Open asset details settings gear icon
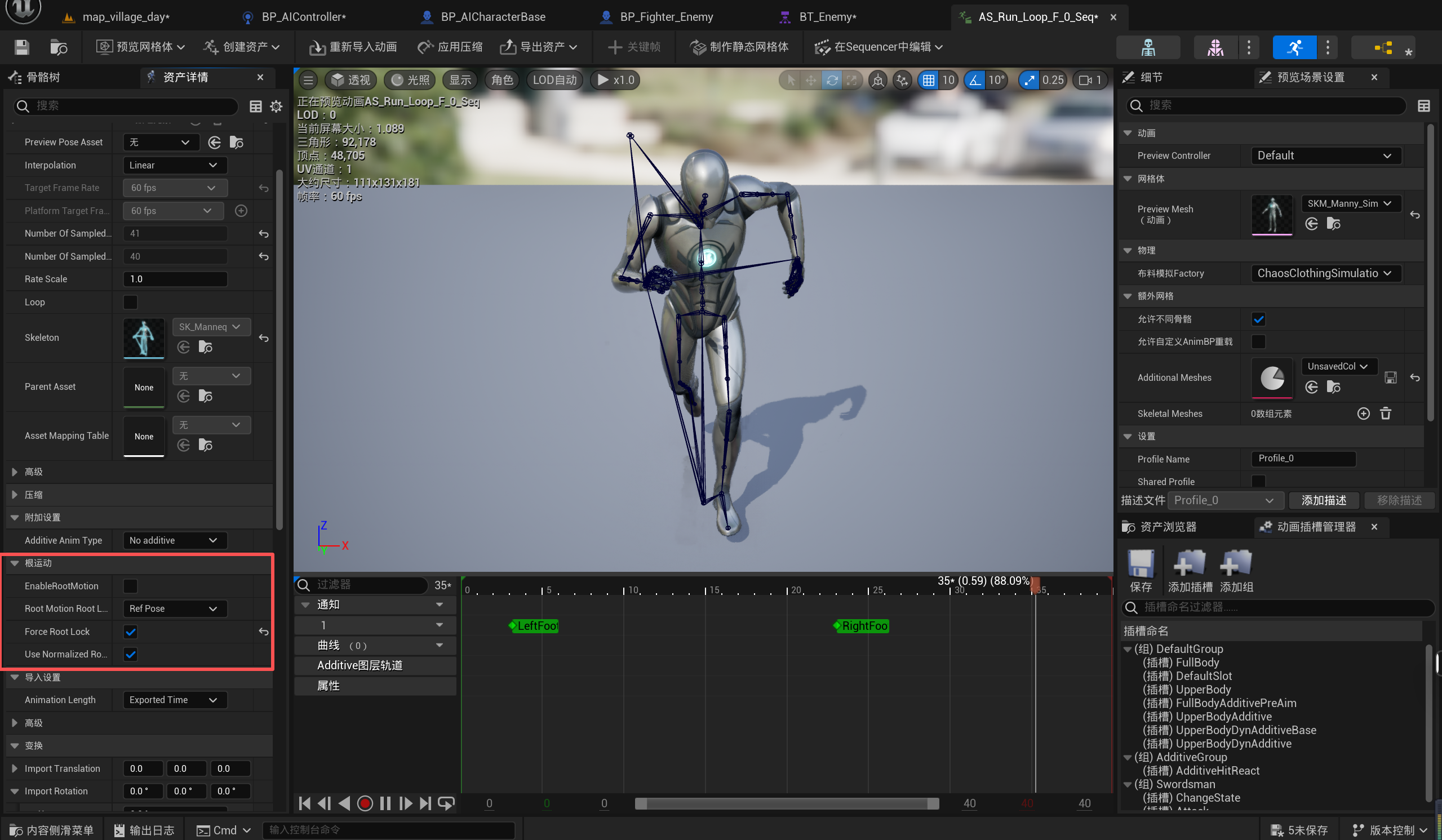 point(276,106)
